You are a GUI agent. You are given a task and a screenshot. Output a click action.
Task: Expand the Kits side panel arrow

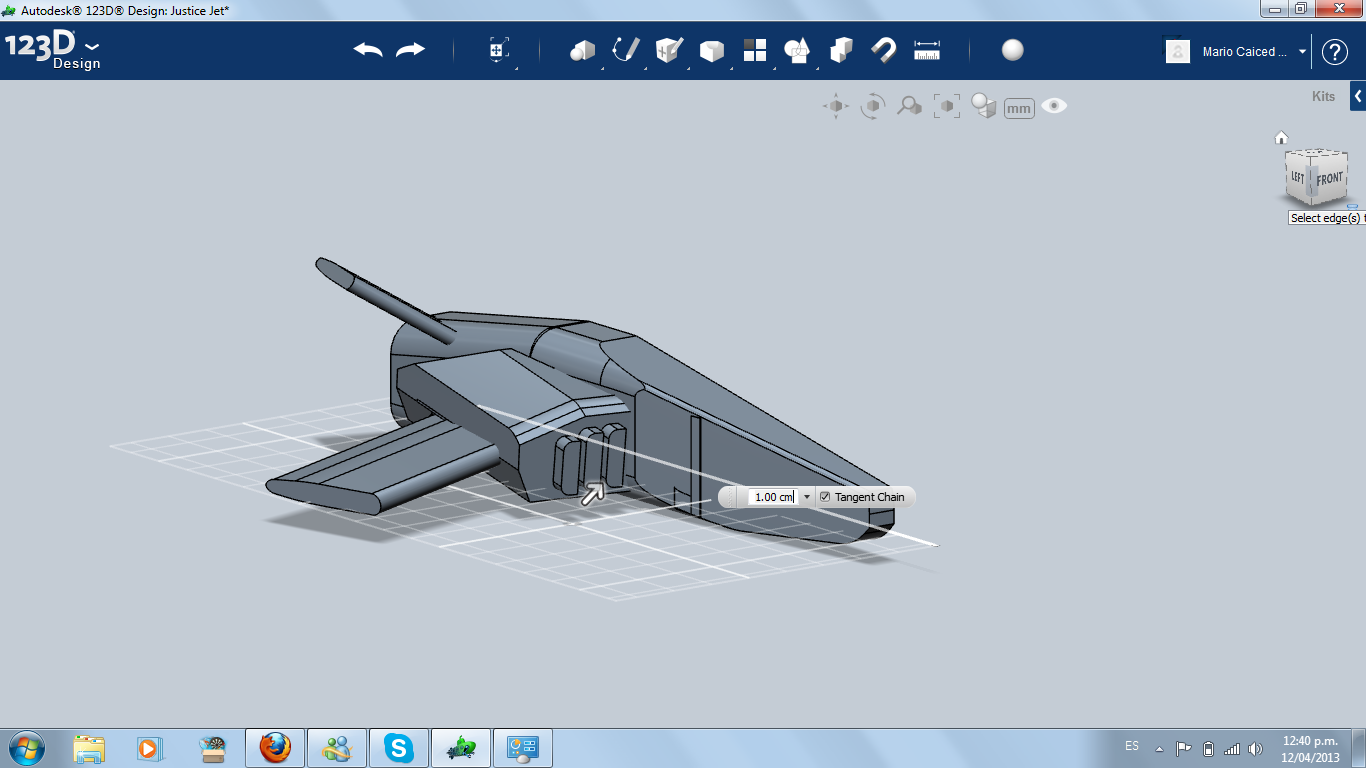tap(1358, 97)
